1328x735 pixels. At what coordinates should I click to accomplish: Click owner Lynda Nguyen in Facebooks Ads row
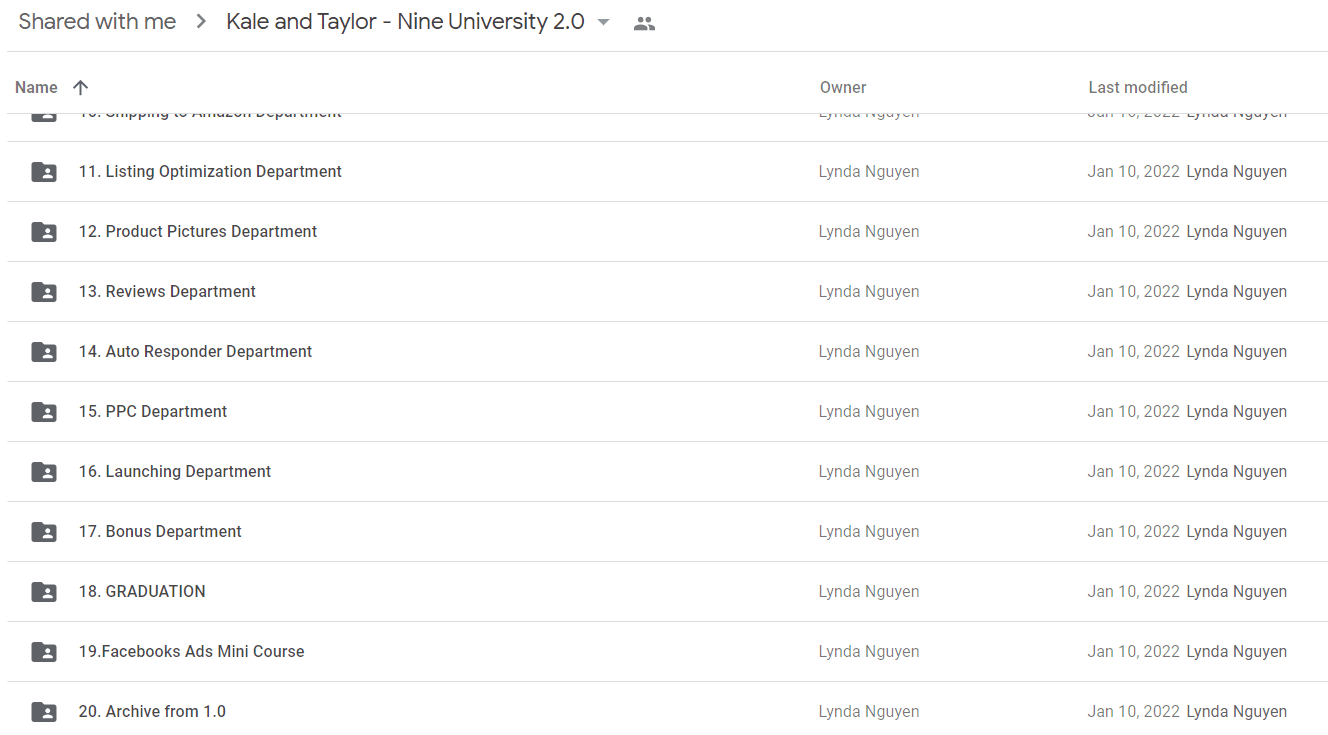click(869, 651)
